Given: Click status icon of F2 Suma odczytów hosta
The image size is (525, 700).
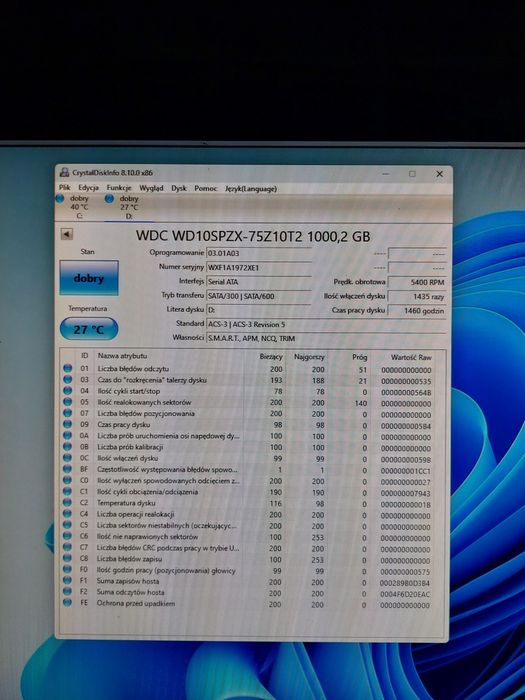Looking at the screenshot, I should [x=67, y=591].
